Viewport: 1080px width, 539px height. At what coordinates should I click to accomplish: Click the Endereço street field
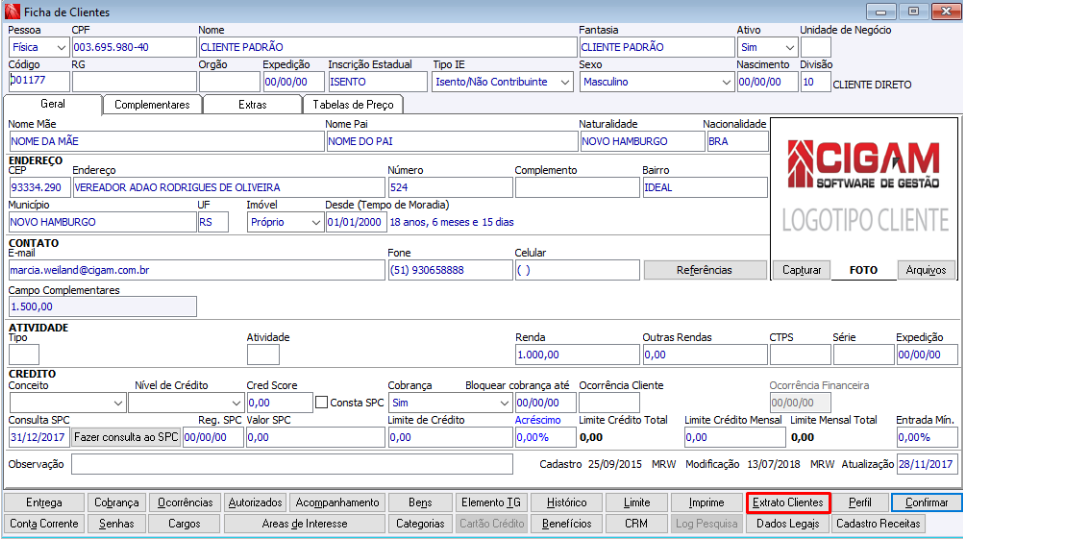click(229, 187)
